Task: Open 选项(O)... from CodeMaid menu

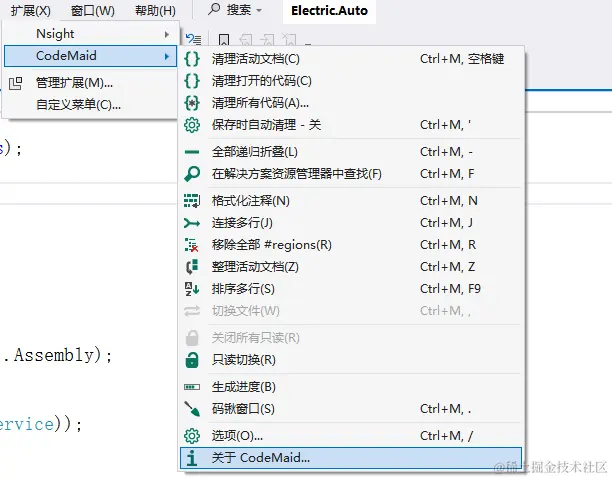Action: click(x=351, y=436)
